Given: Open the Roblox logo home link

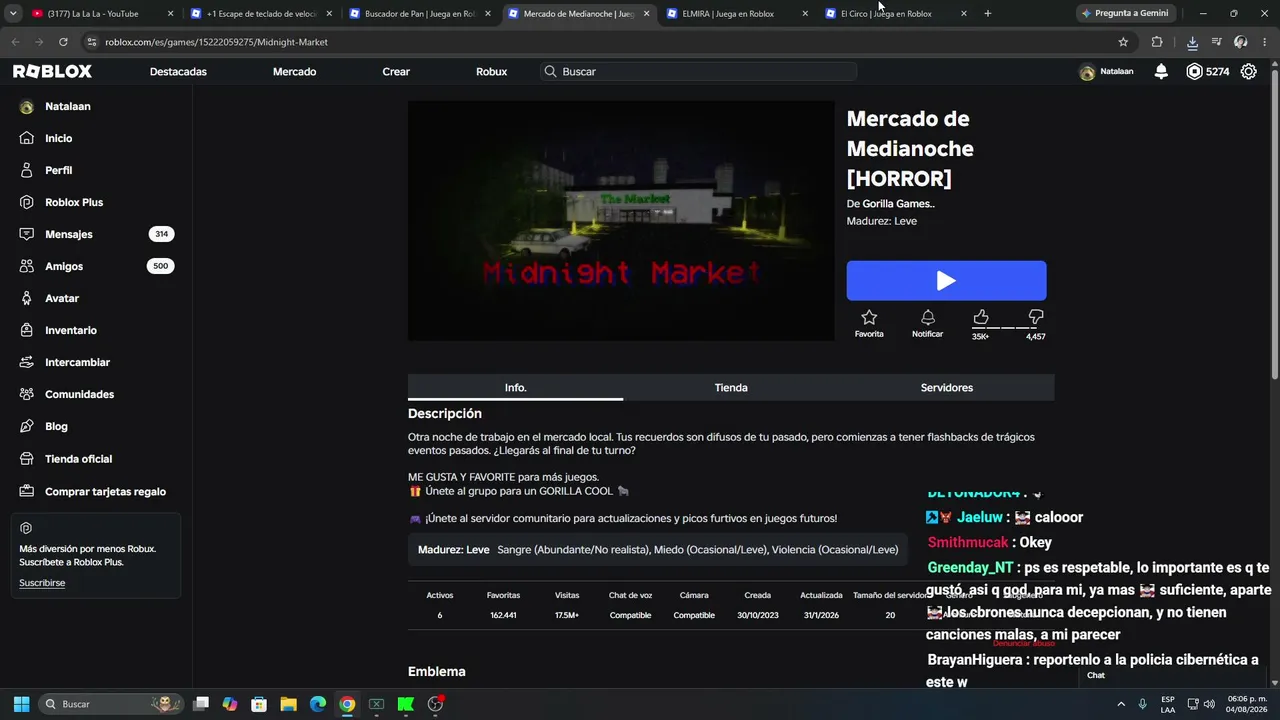Looking at the screenshot, I should 52,72.
